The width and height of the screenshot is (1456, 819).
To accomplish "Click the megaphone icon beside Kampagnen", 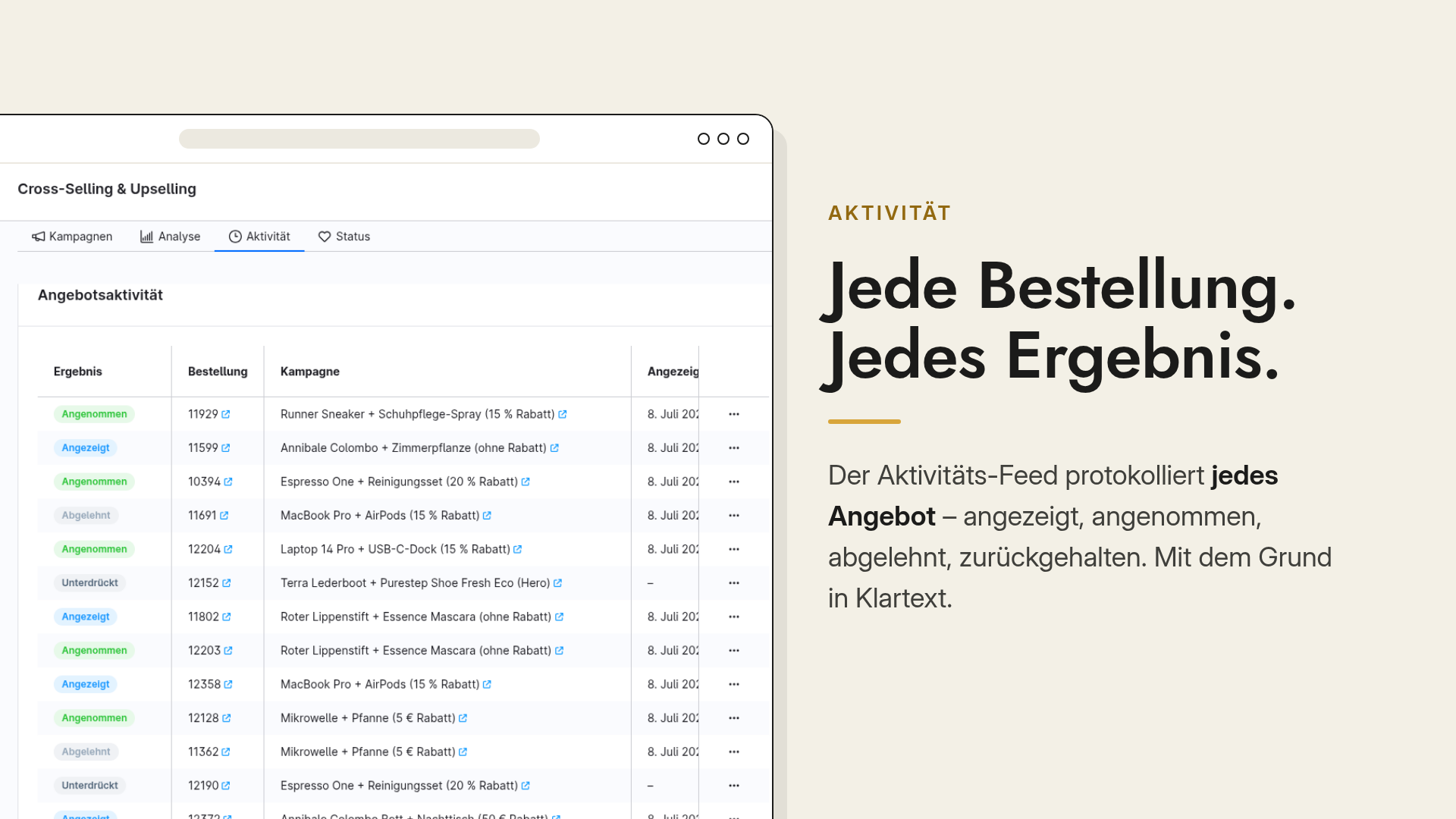I will [38, 237].
